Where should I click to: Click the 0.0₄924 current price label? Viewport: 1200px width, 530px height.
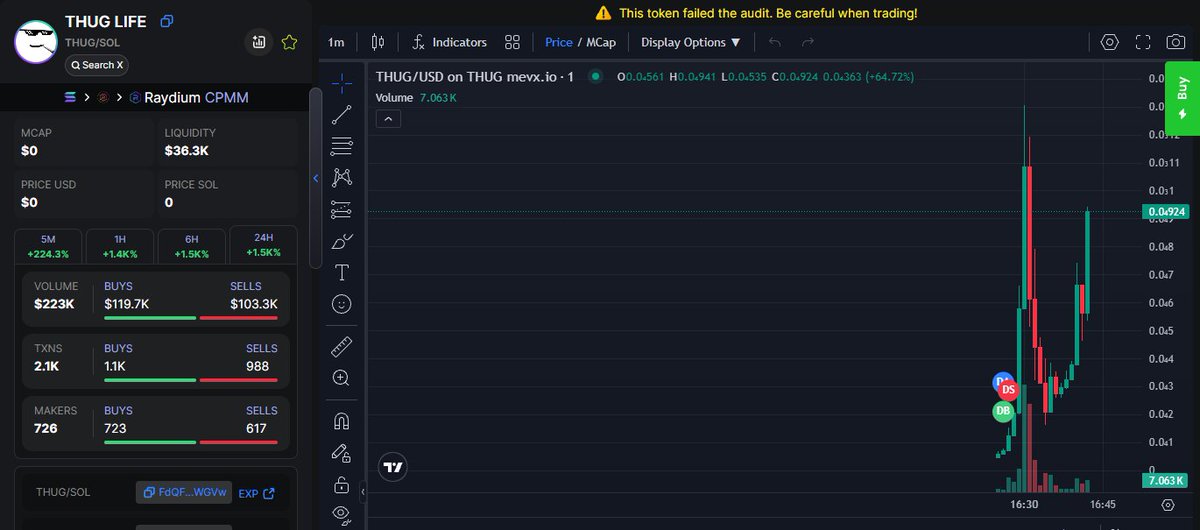coord(1167,211)
